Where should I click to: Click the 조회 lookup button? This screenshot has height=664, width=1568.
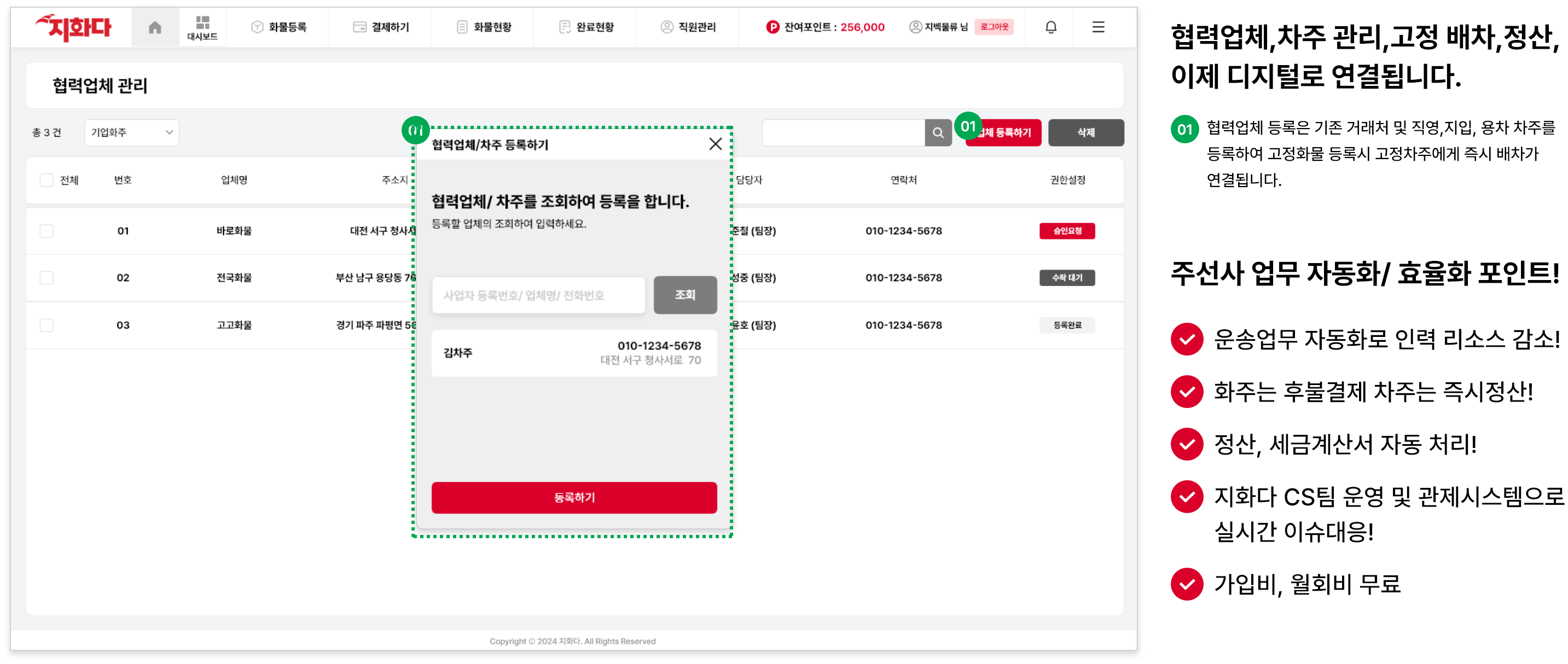coord(685,295)
